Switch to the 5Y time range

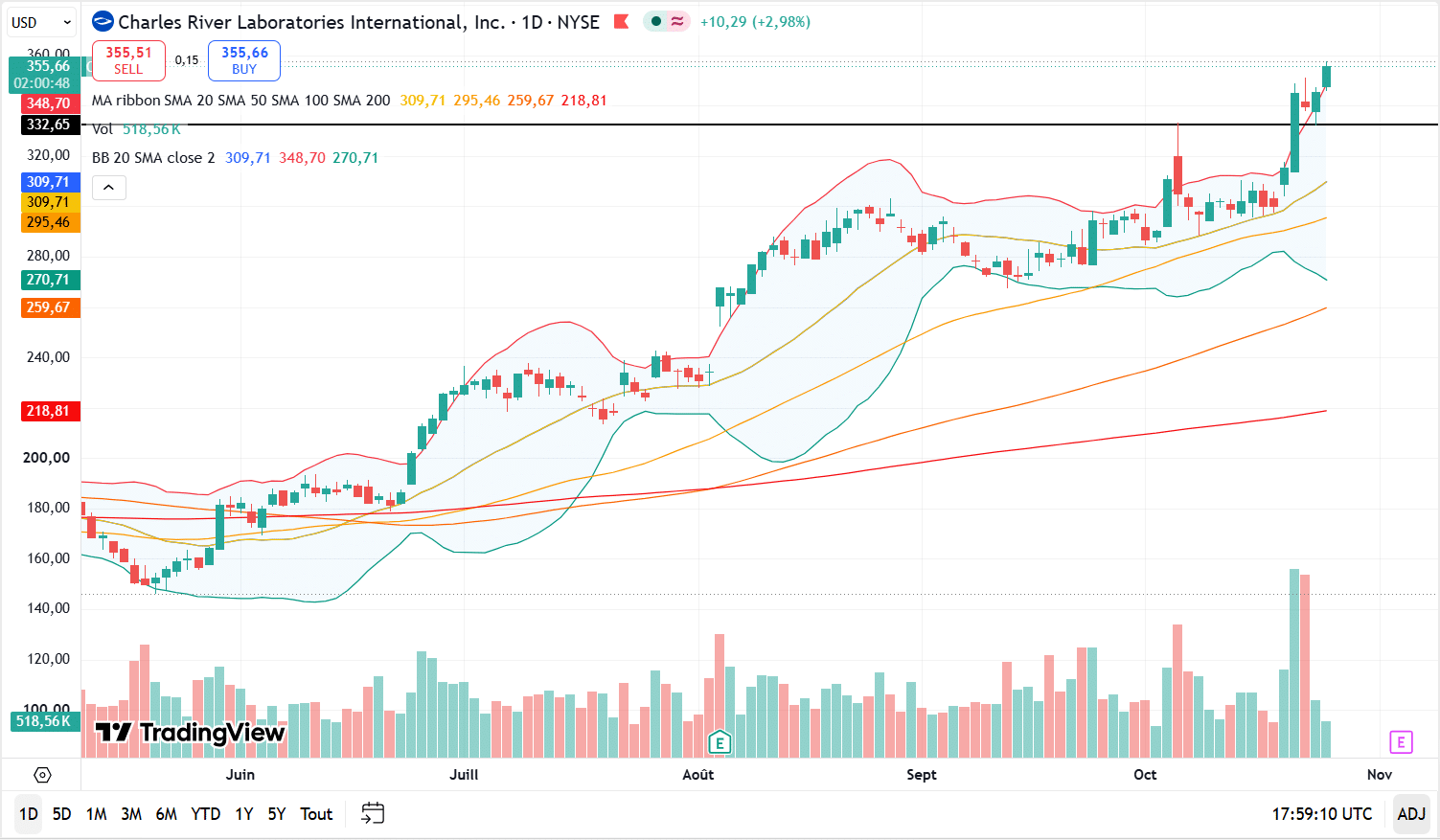pyautogui.click(x=277, y=814)
